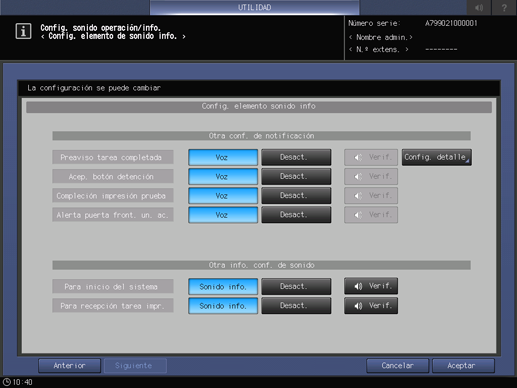Open the UTILIDAD tab
517x388 pixels.
[254, 7]
